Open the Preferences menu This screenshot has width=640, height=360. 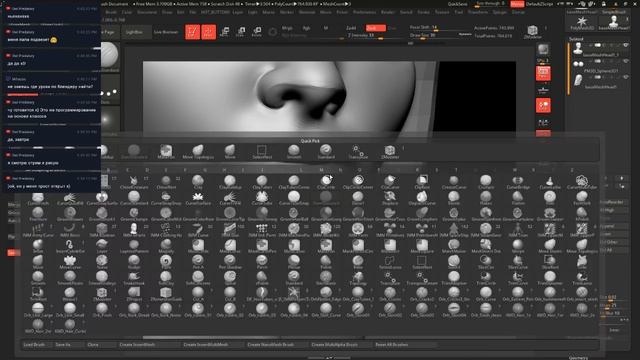click(364, 12)
